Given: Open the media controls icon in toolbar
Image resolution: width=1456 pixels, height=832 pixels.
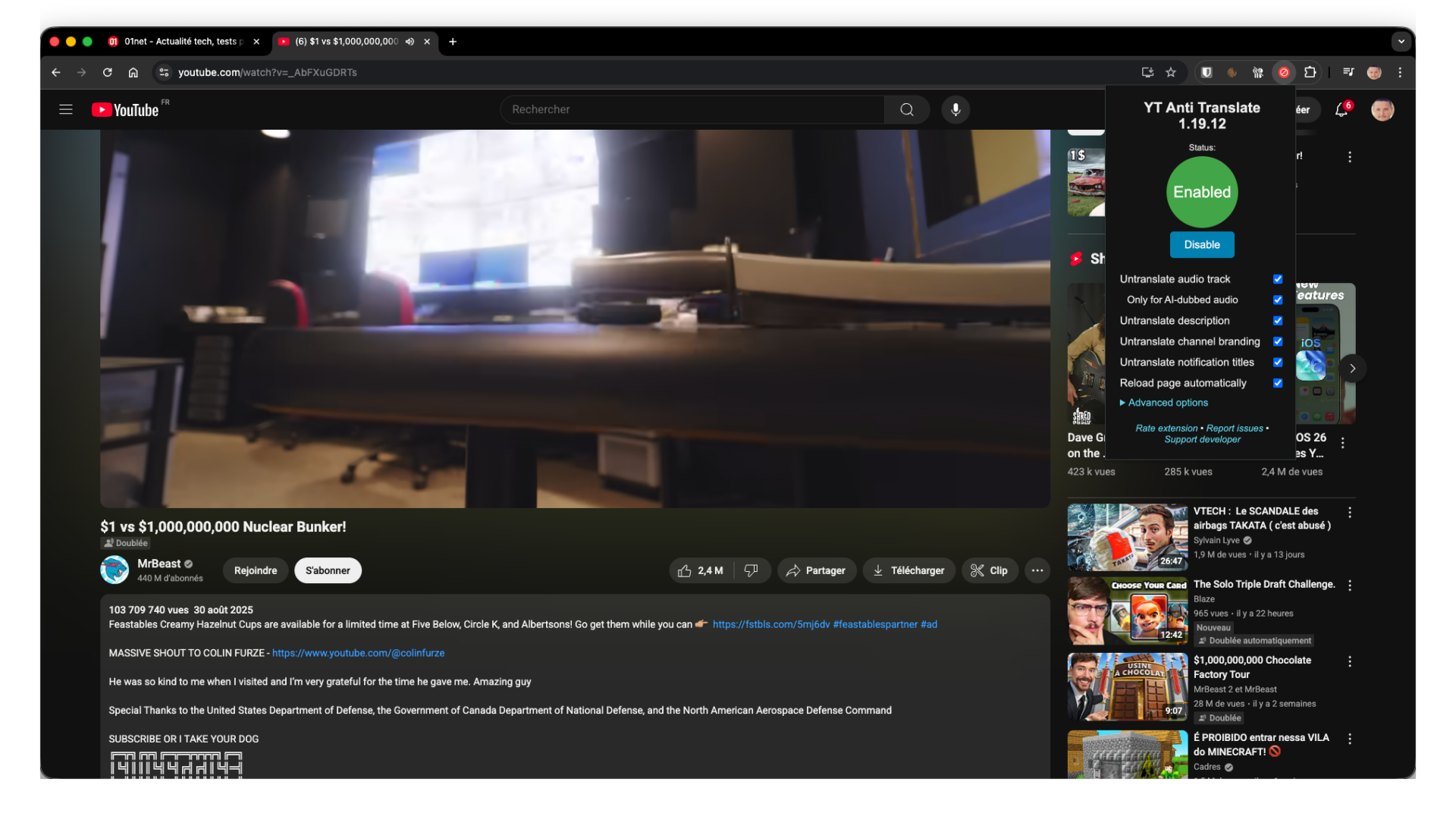Looking at the screenshot, I should pyautogui.click(x=1348, y=72).
